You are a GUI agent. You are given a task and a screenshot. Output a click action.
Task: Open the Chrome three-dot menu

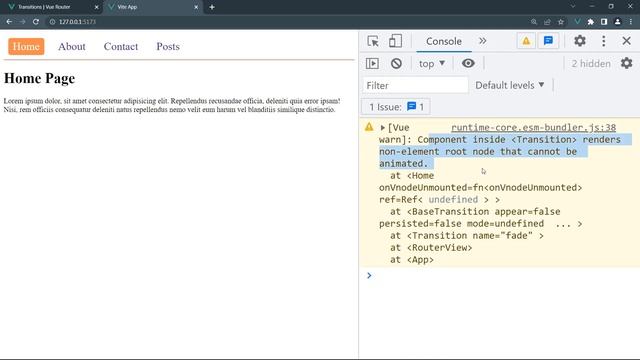click(x=631, y=22)
